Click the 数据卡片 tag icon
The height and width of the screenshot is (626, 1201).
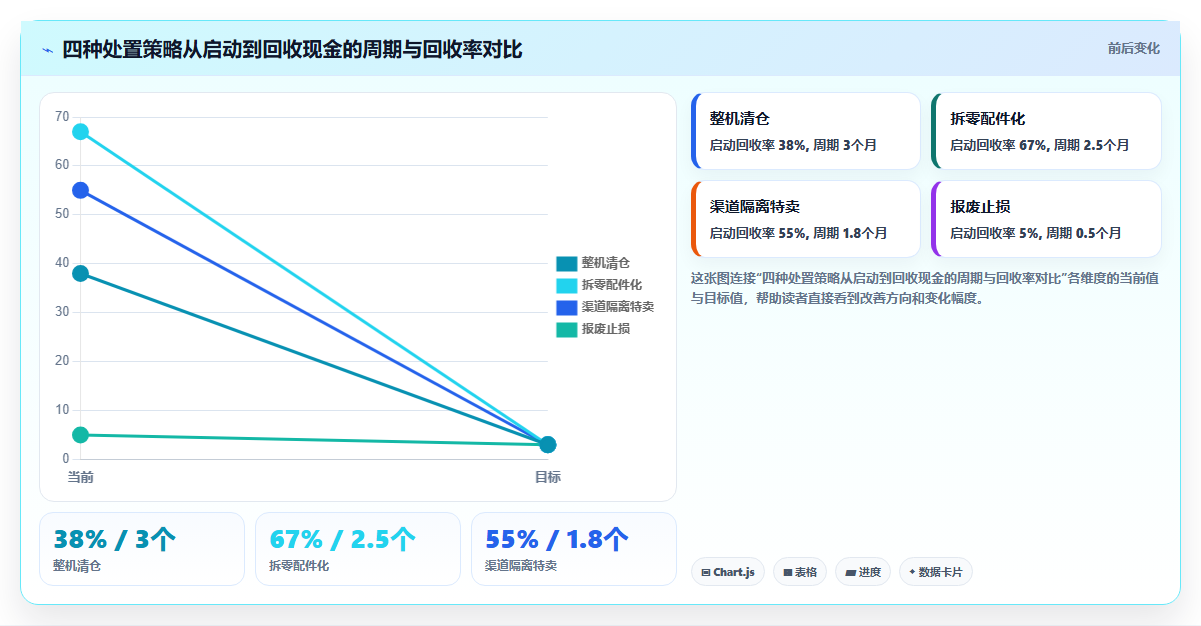pyautogui.click(x=912, y=572)
